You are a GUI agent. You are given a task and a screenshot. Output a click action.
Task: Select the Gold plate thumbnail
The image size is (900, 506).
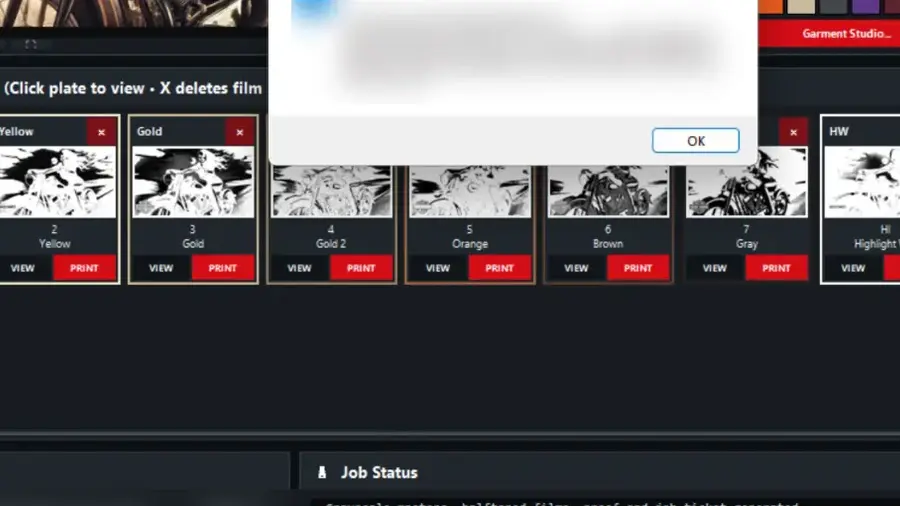point(193,182)
